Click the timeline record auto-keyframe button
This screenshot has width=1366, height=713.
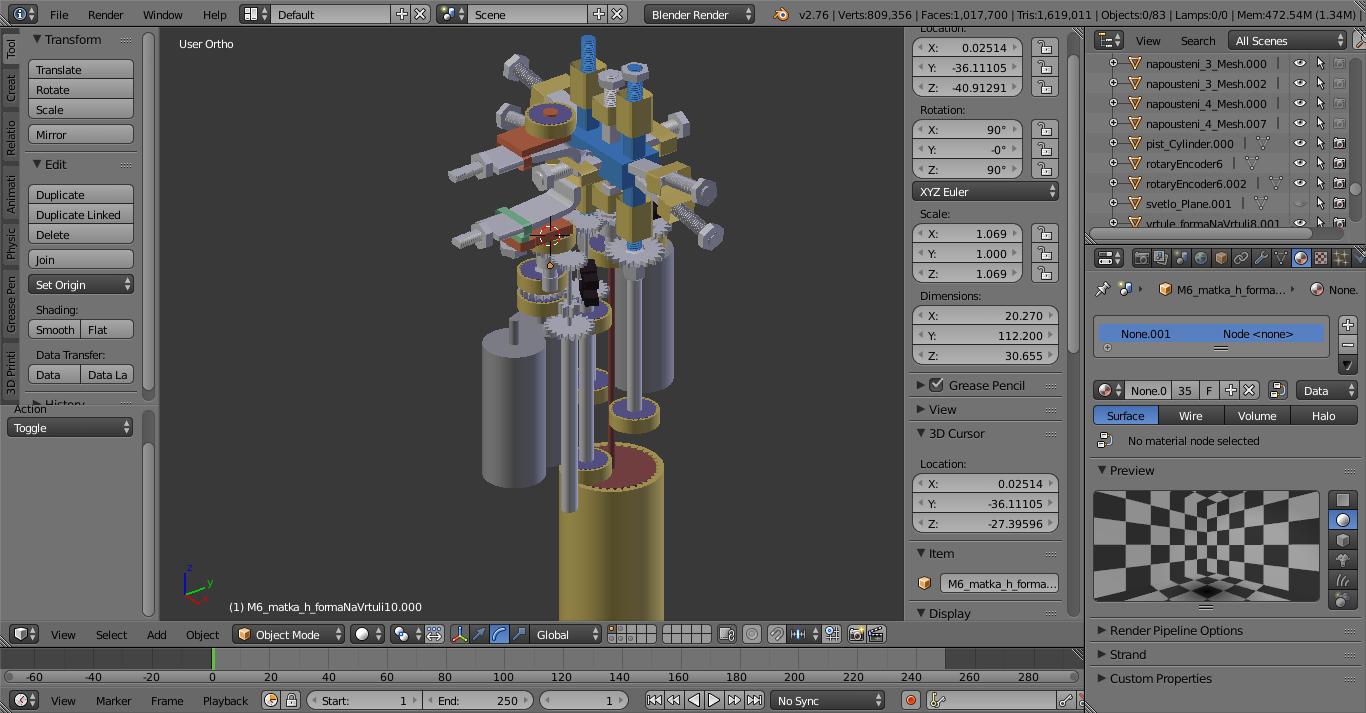pos(910,701)
